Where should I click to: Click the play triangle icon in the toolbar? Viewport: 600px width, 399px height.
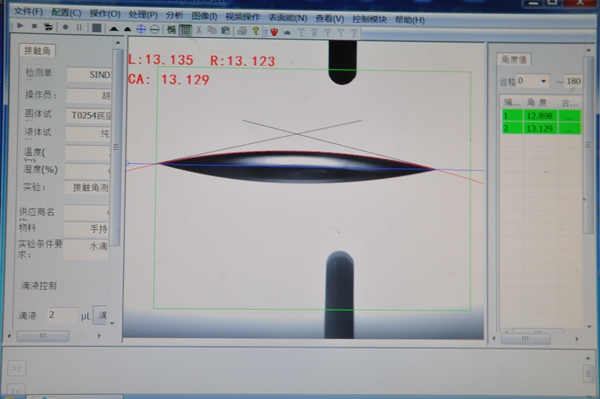click(20, 26)
